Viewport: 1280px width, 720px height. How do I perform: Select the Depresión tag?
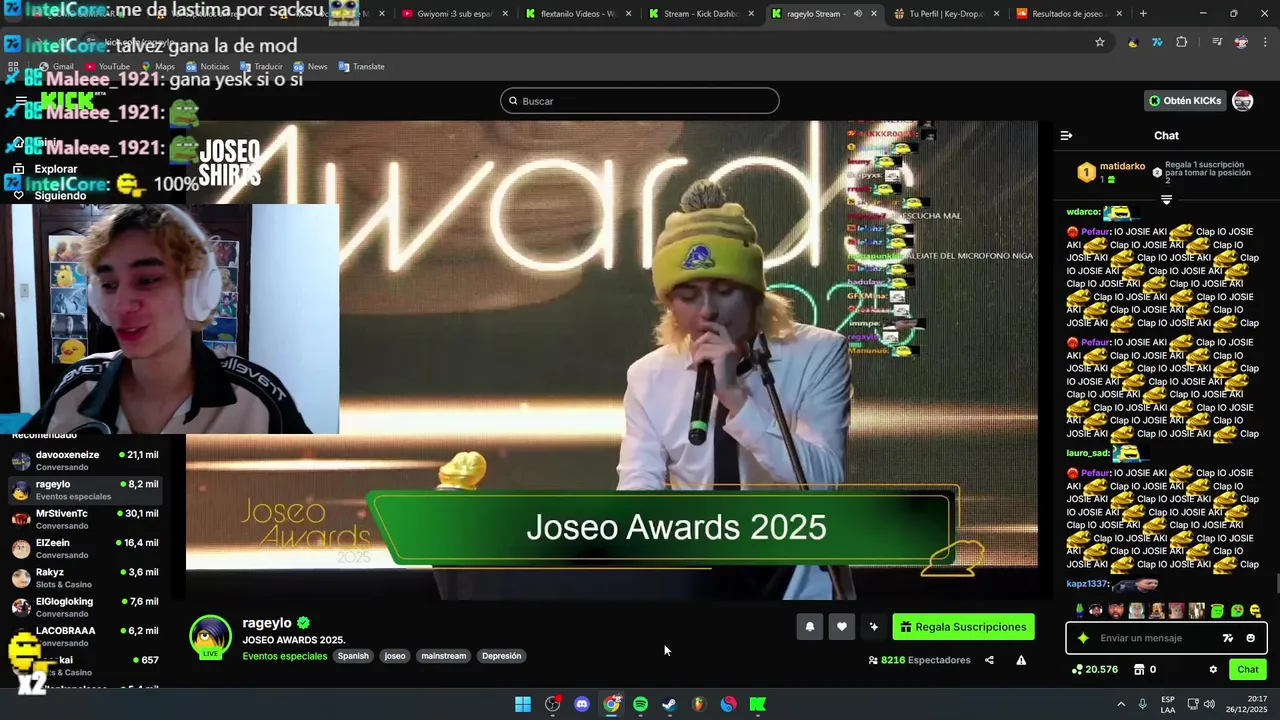point(501,656)
